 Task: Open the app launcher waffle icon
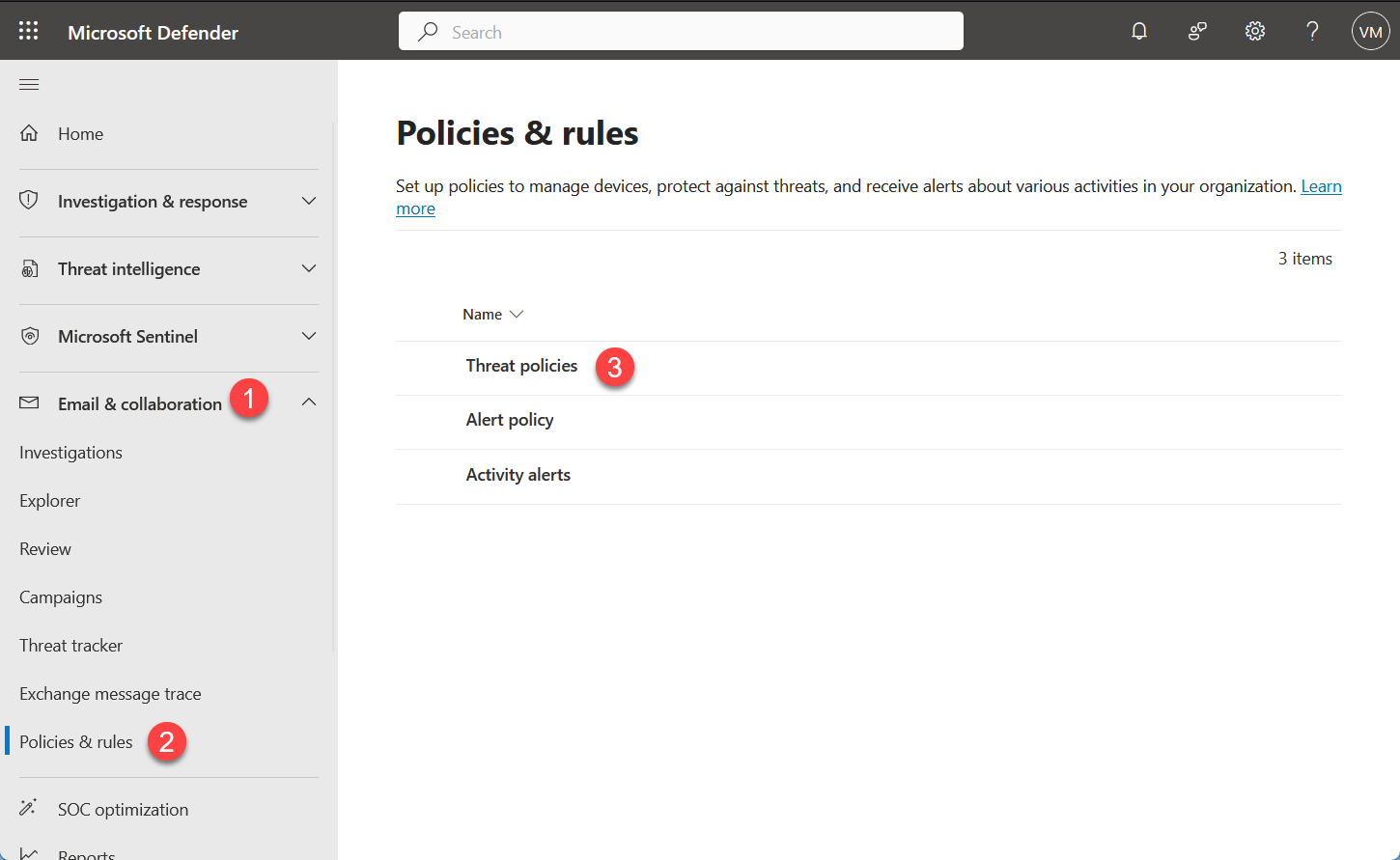28,30
